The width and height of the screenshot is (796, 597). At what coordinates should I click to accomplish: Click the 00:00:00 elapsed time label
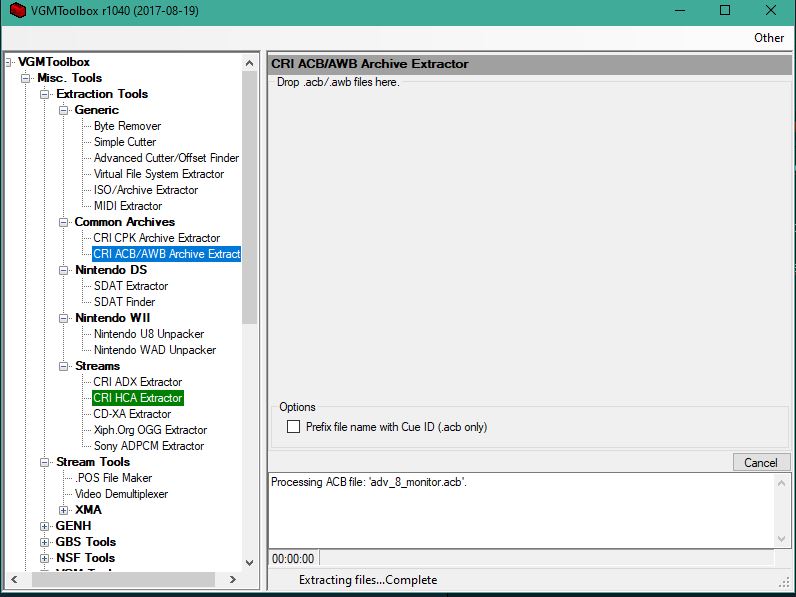(293, 559)
